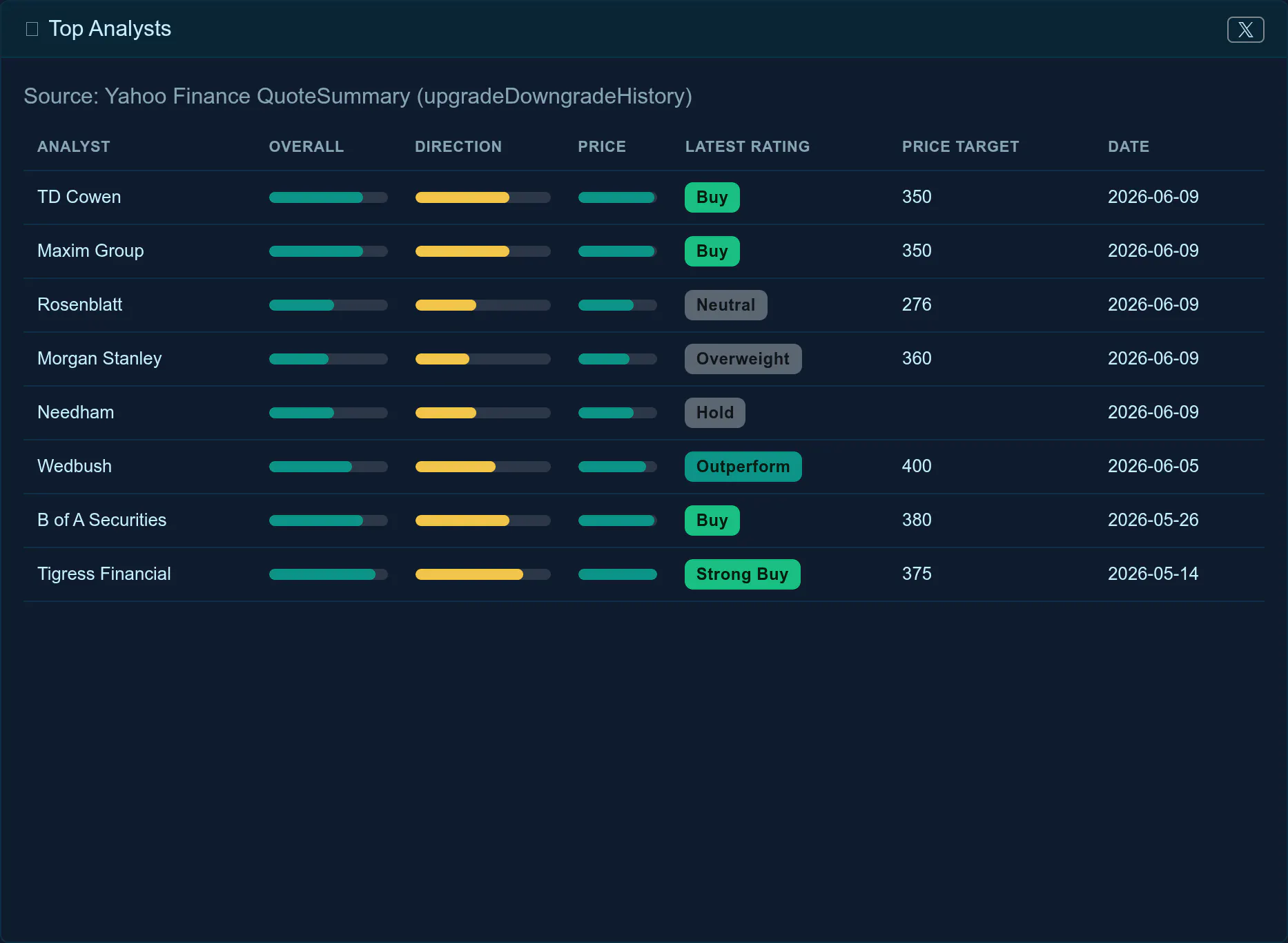Select TD Cowen's date 2026-06-09
The image size is (1288, 943).
point(1153,197)
